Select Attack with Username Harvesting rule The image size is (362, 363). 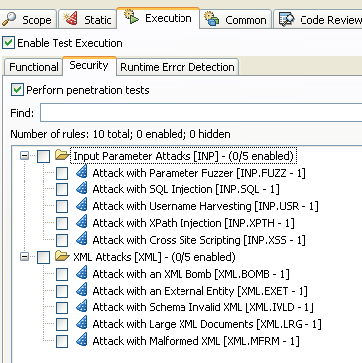point(205,206)
